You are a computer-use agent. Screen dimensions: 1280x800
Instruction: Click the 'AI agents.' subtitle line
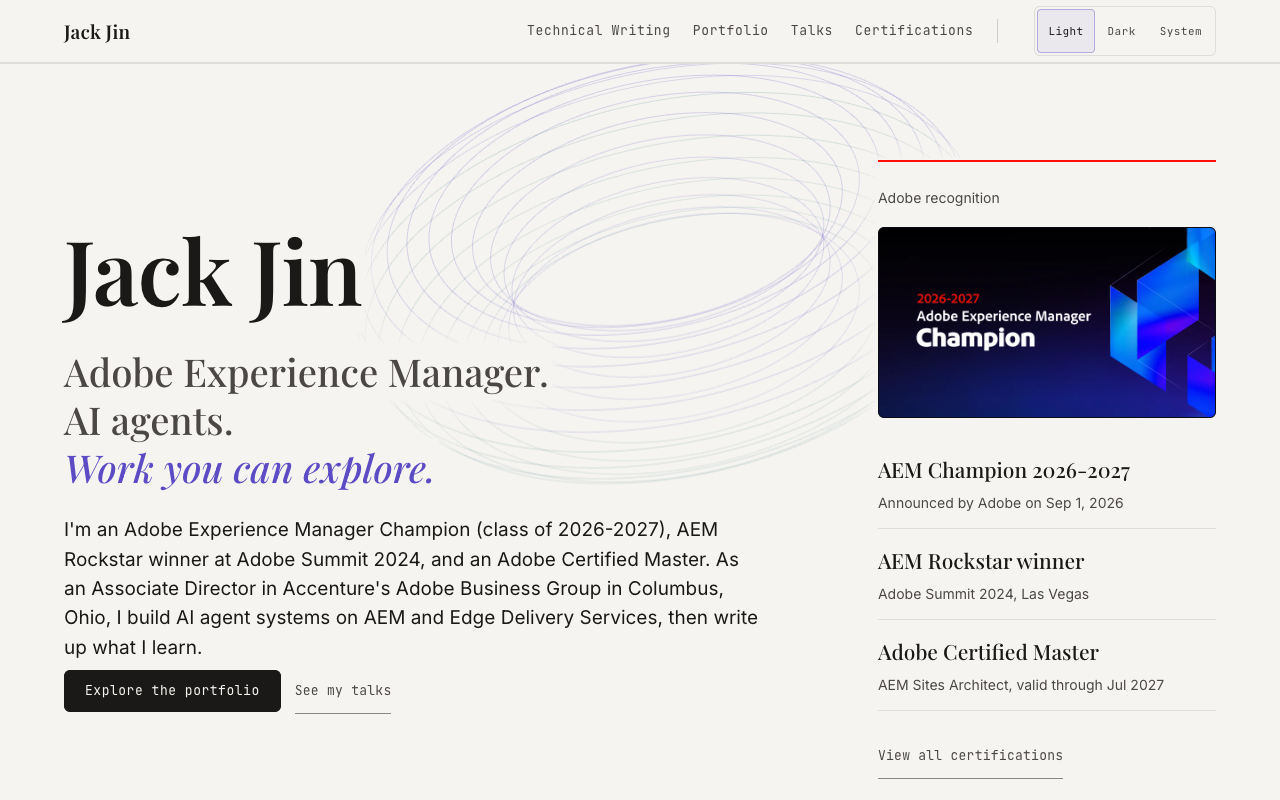click(148, 420)
